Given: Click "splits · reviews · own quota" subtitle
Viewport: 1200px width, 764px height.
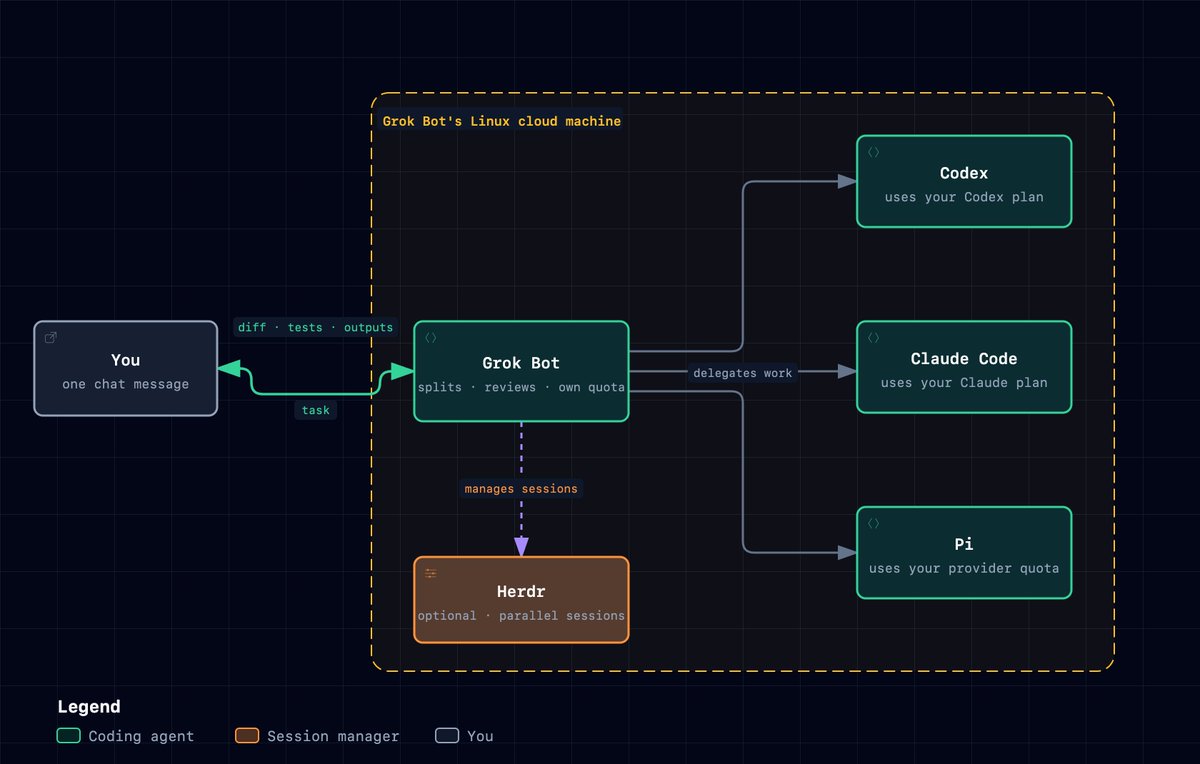Looking at the screenshot, I should point(521,387).
